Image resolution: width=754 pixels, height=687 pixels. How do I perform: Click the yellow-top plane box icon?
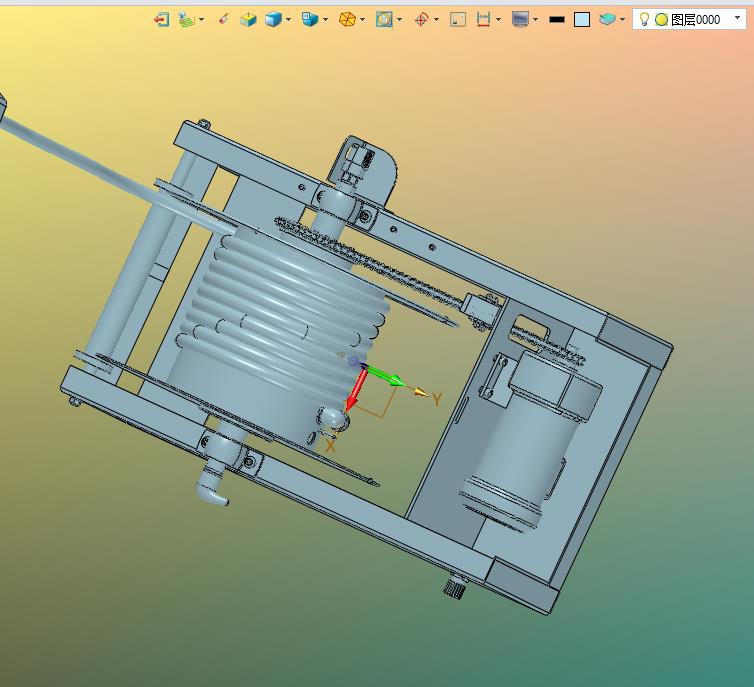pyautogui.click(x=248, y=20)
